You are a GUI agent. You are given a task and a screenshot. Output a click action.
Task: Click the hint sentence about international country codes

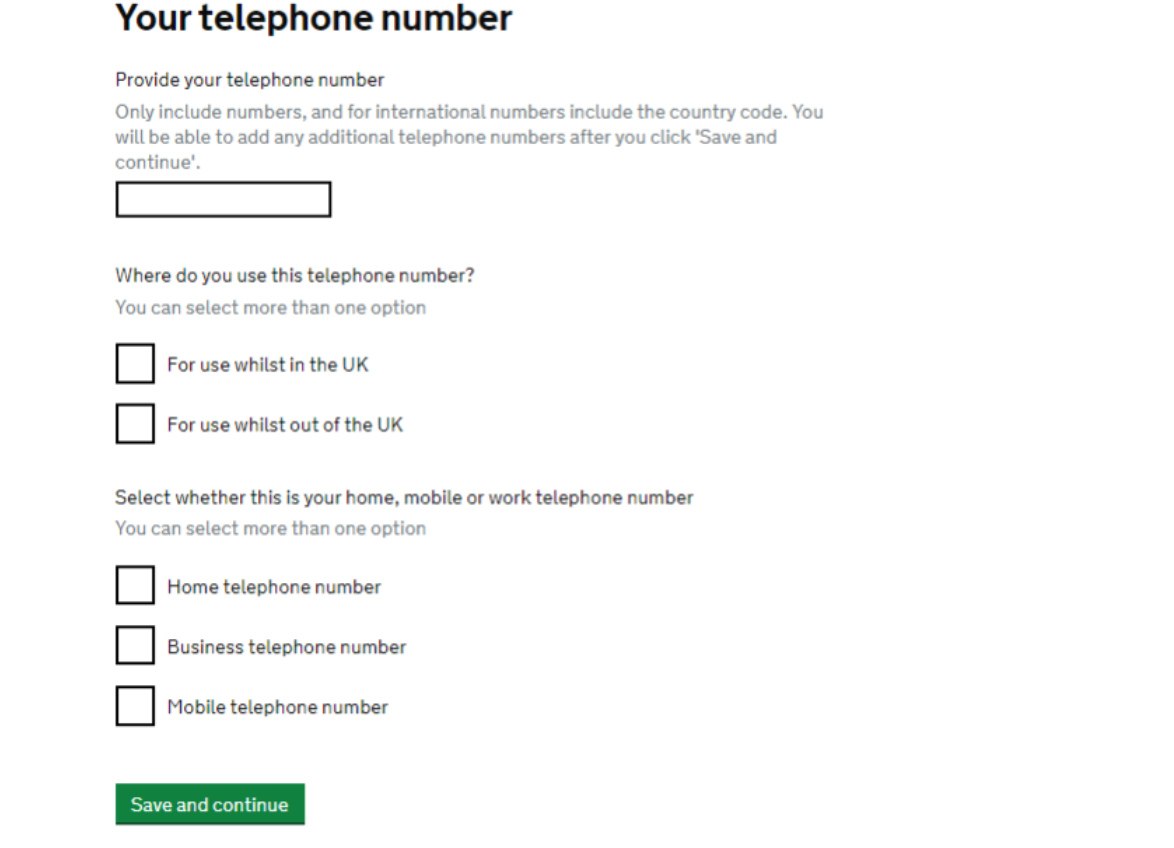469,112
